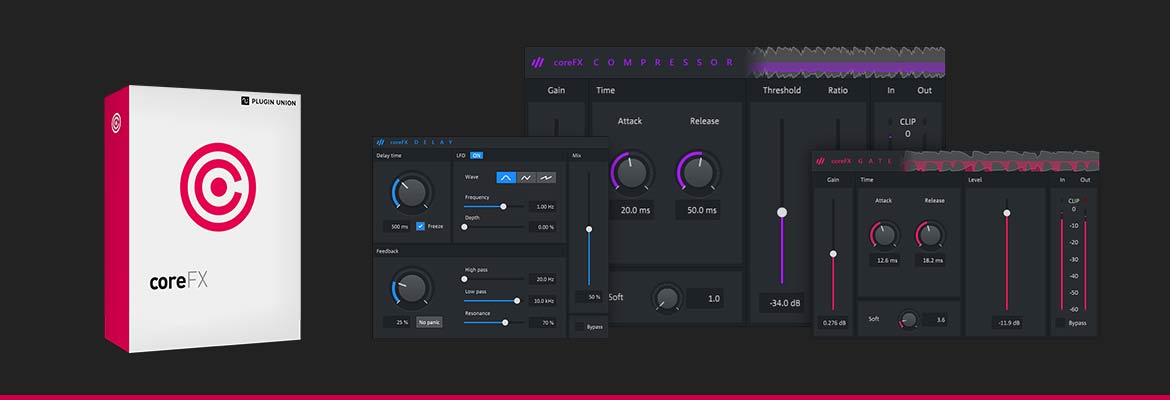This screenshot has height=400, width=1170.
Task: Click the Delay time knob
Action: [x=412, y=193]
